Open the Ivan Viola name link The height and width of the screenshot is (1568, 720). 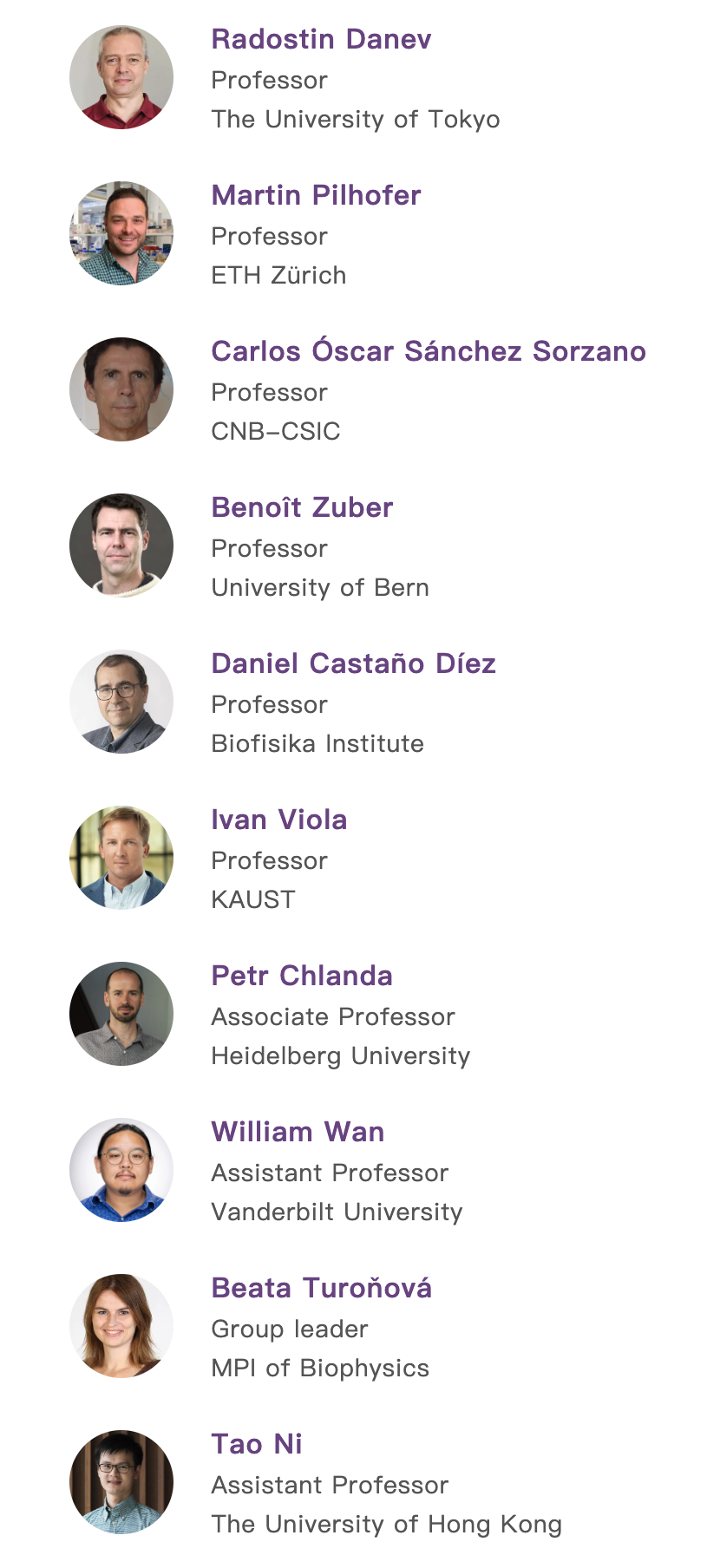(278, 820)
